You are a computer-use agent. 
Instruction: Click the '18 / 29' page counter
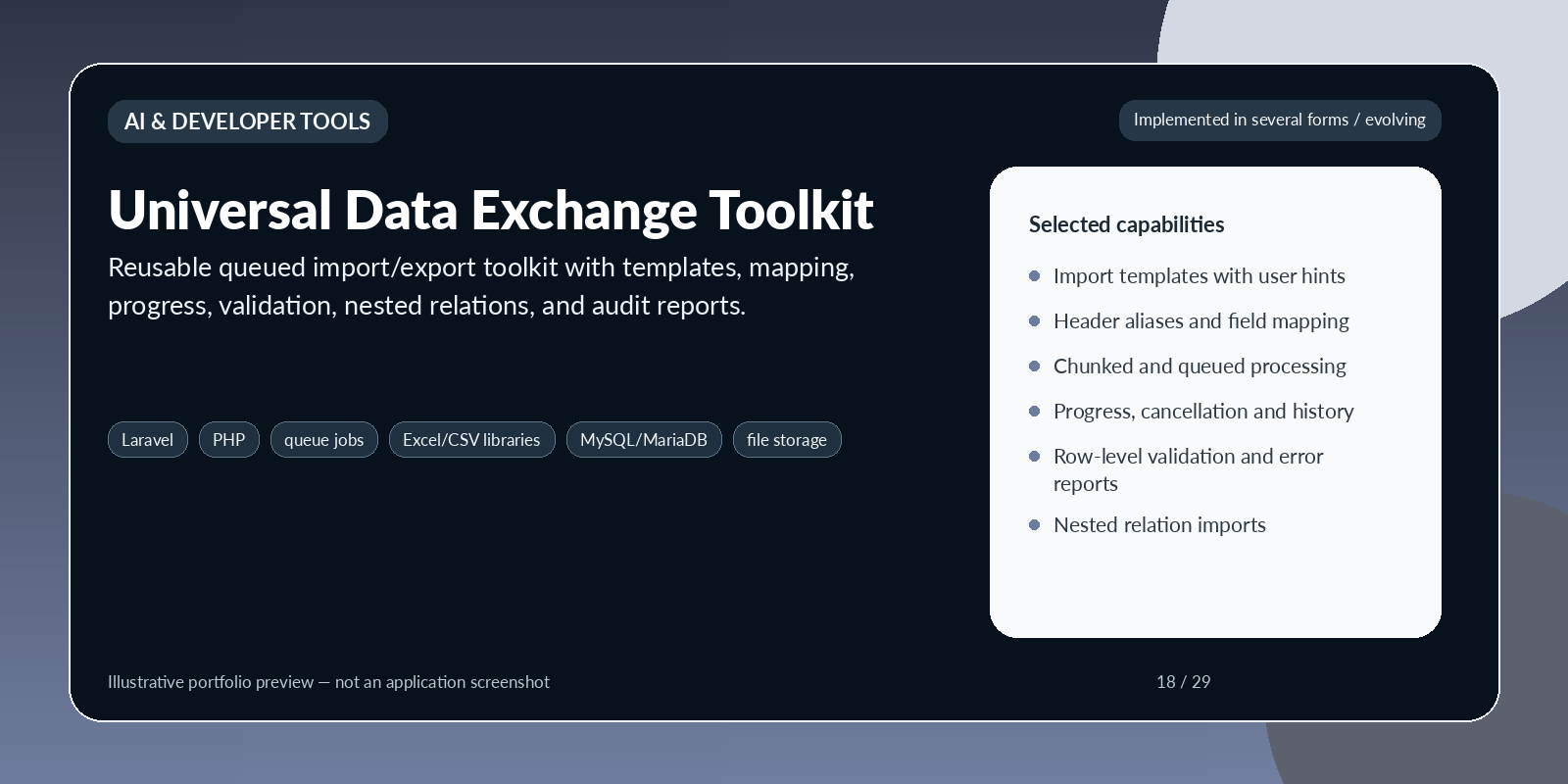coord(1183,681)
